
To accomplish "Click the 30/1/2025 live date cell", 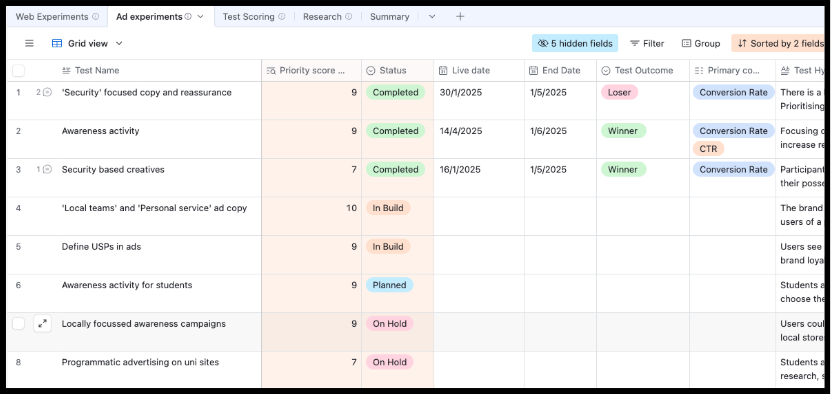I will (x=479, y=100).
